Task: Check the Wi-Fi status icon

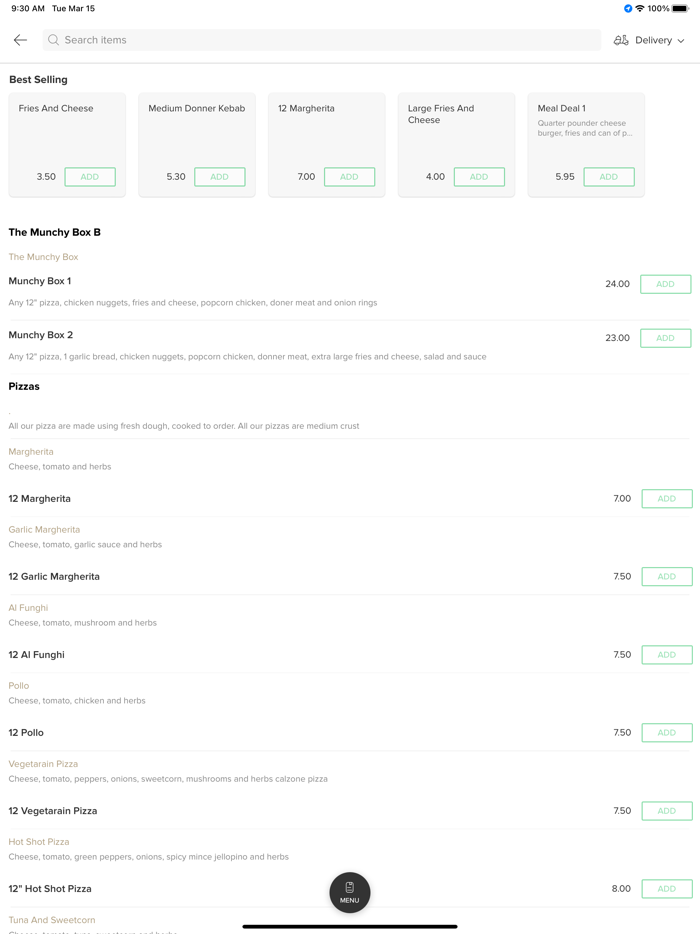Action: tap(640, 9)
